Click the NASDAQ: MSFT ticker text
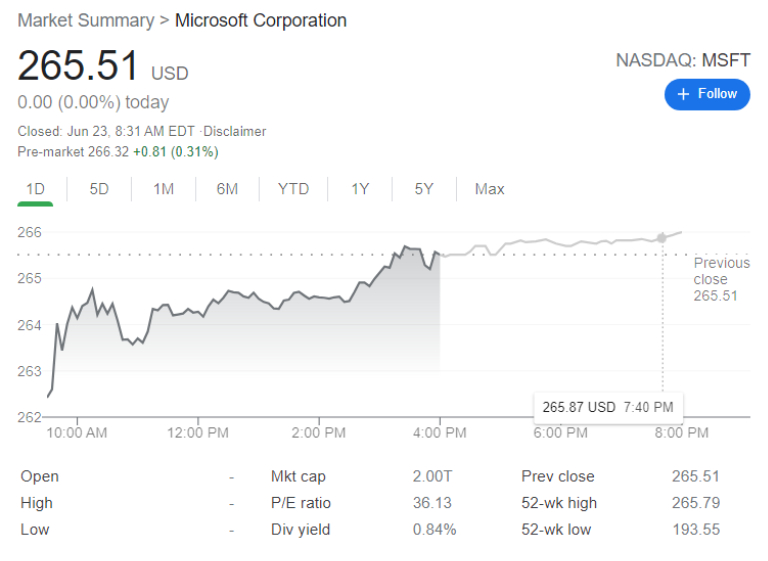Viewport: 768px width, 561px height. (x=683, y=60)
